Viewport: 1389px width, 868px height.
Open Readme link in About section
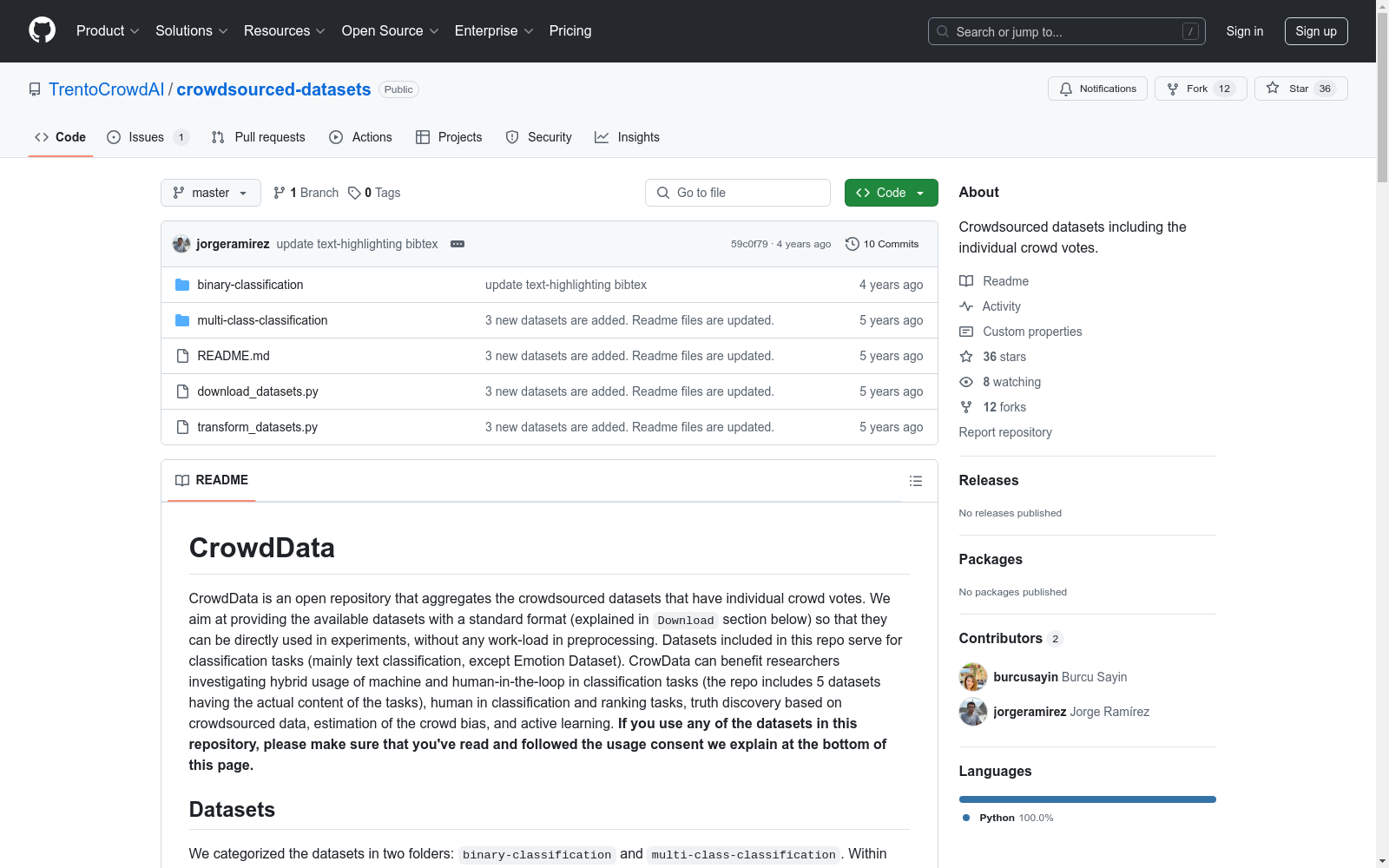point(994,281)
